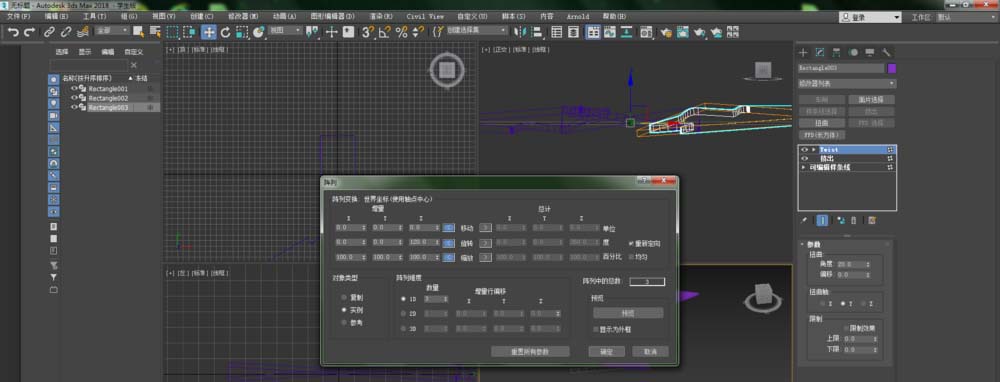Expand the Twist modifier in stack
This screenshot has height=382, width=1000.
point(814,149)
